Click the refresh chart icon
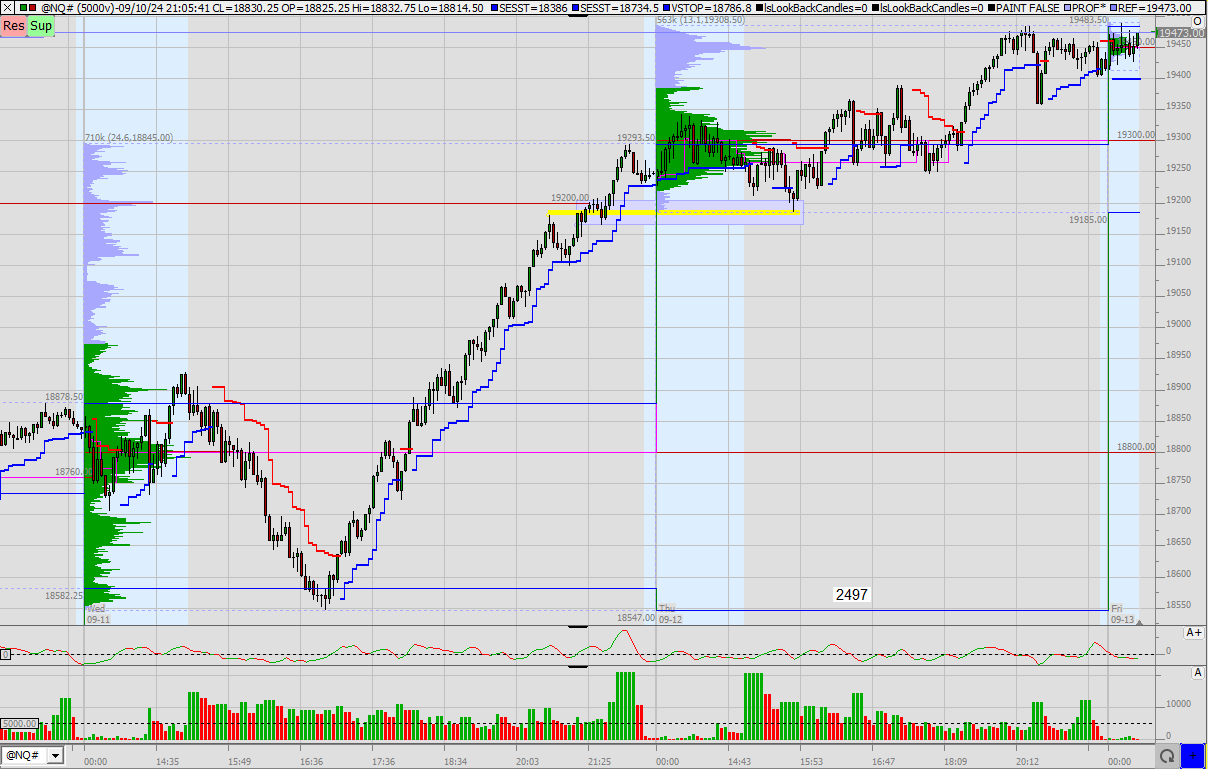The height and width of the screenshot is (769, 1208). click(x=1165, y=756)
